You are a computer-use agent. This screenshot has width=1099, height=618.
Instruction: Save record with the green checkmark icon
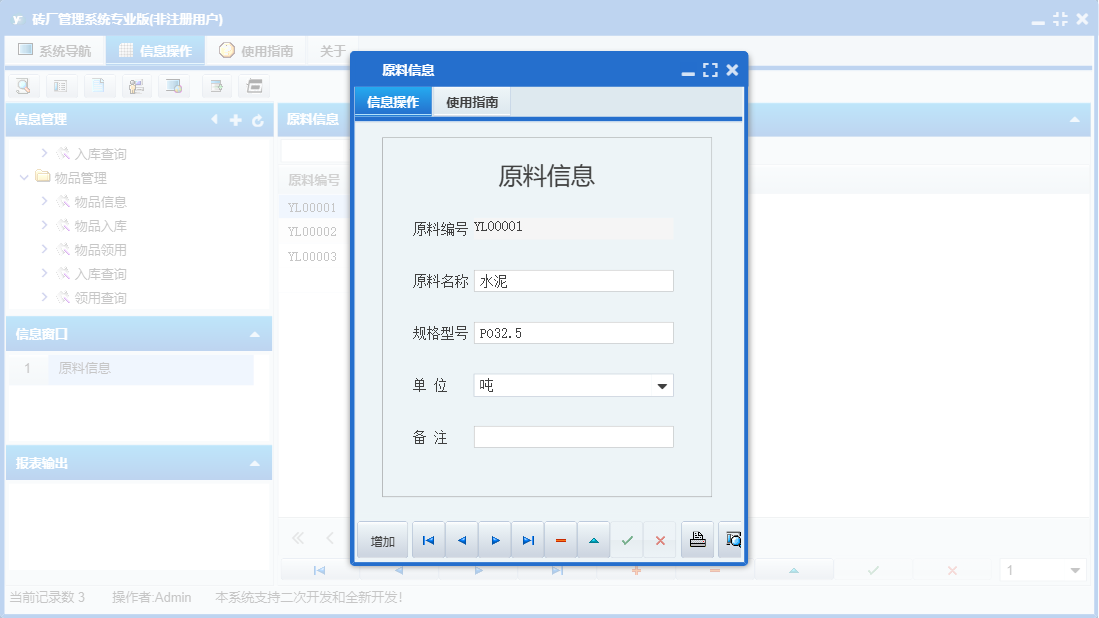[x=627, y=539]
